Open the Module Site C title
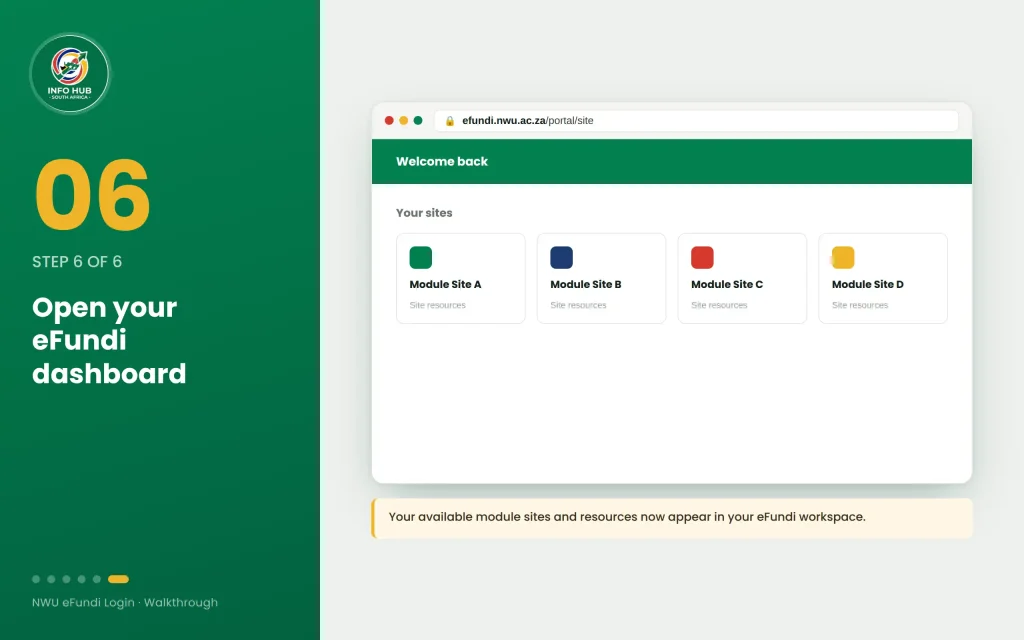This screenshot has height=640, width=1024. click(727, 284)
